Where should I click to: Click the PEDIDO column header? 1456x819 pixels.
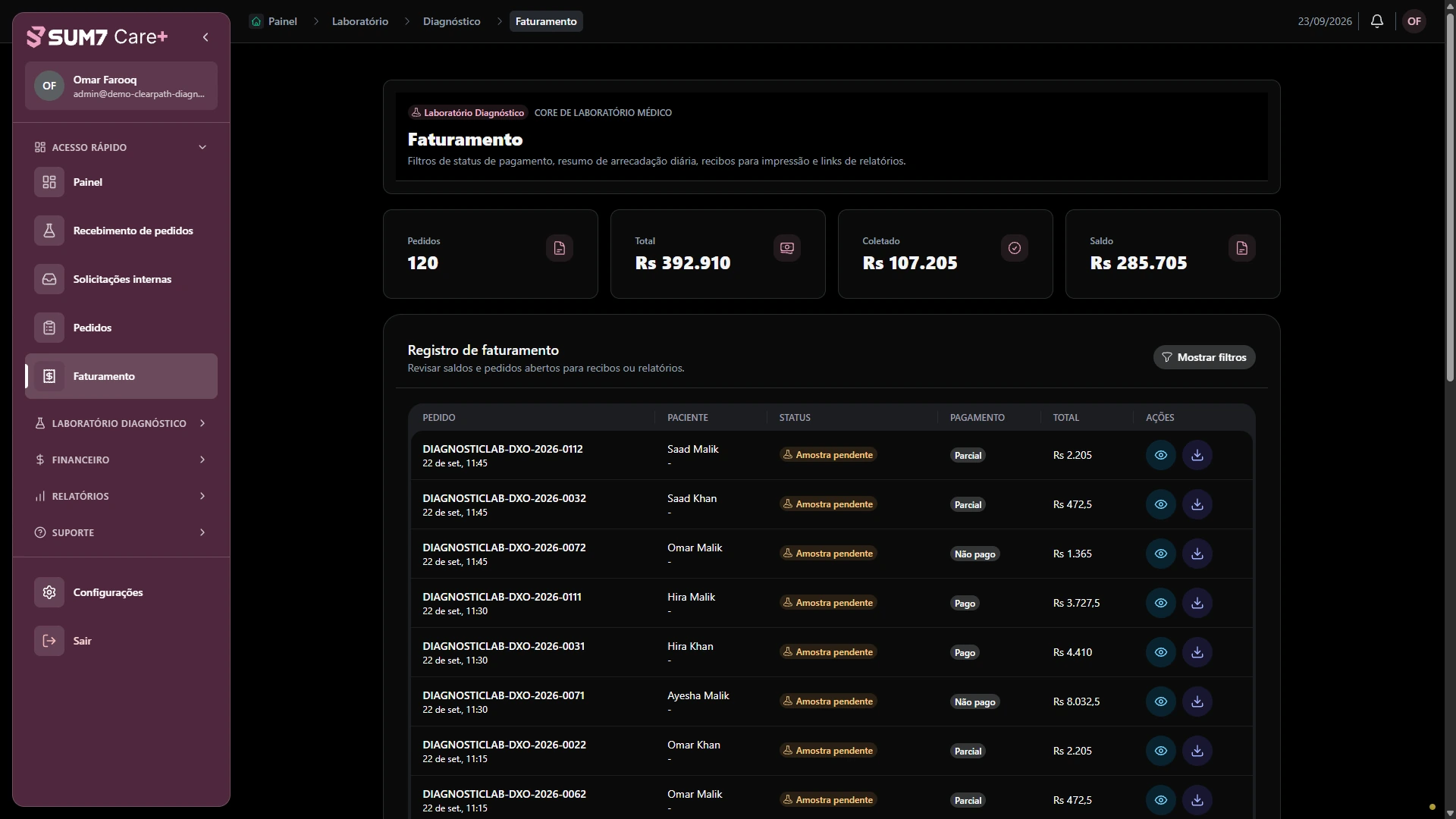point(439,418)
